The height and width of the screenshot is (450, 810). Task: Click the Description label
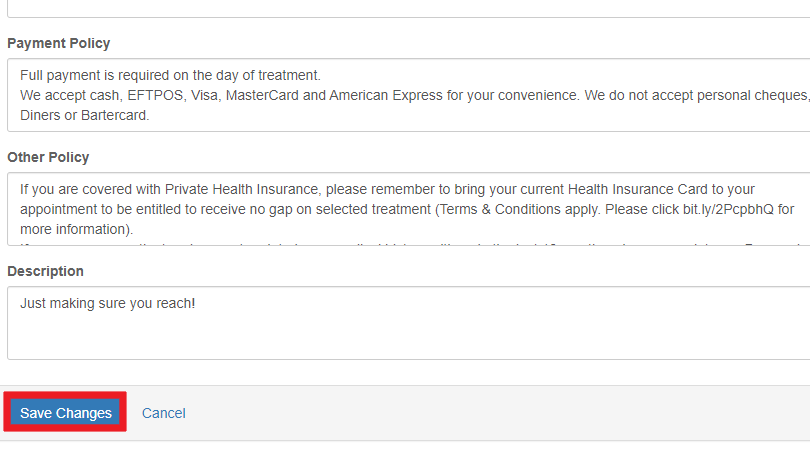pos(45,271)
